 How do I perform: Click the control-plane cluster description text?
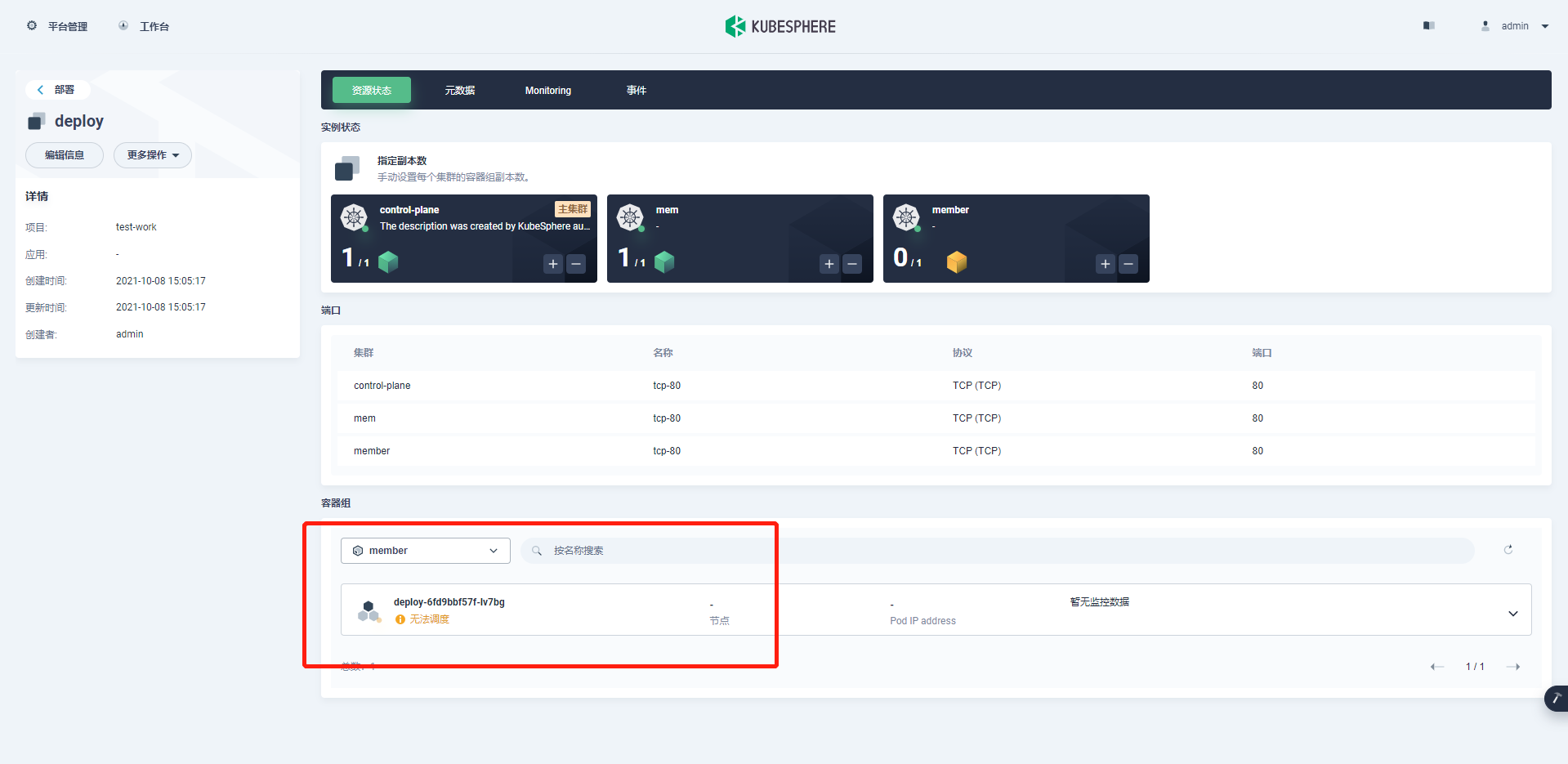485,226
